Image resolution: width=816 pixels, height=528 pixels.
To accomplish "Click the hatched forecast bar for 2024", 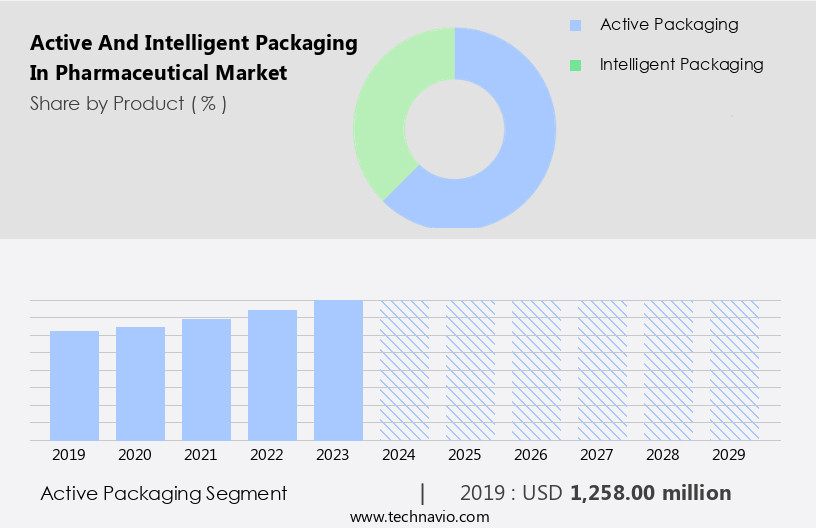I will pyautogui.click(x=405, y=370).
